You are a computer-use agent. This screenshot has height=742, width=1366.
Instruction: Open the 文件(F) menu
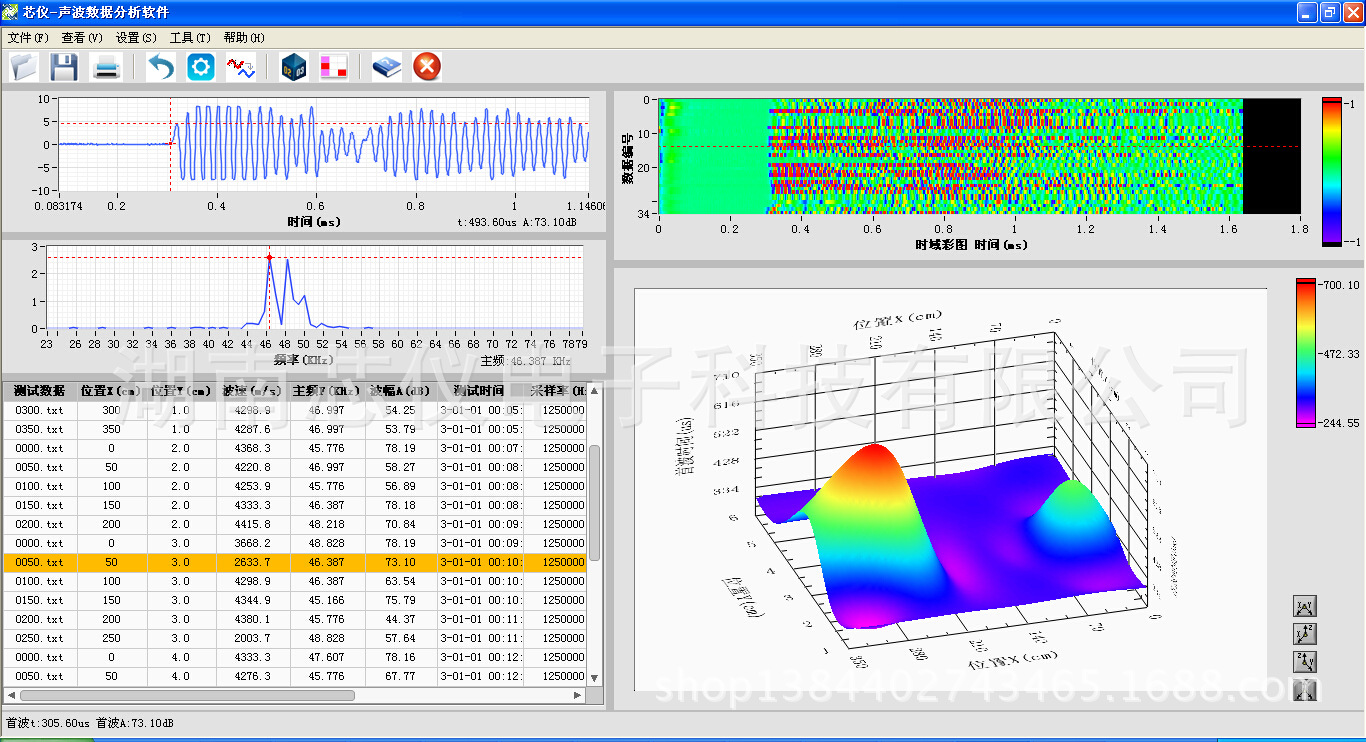[x=28, y=38]
